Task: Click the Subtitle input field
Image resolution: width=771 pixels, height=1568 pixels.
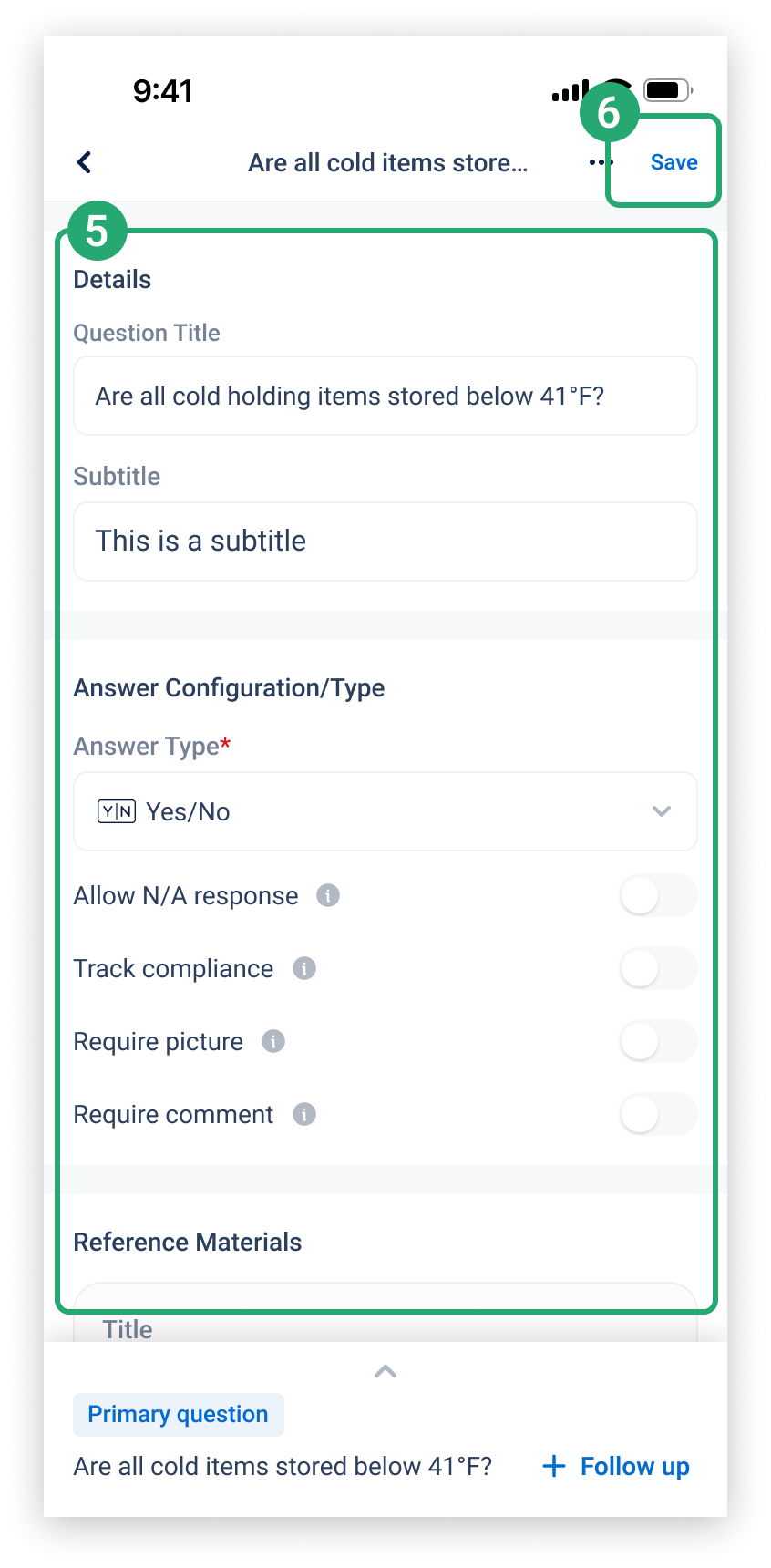Action: [x=385, y=541]
